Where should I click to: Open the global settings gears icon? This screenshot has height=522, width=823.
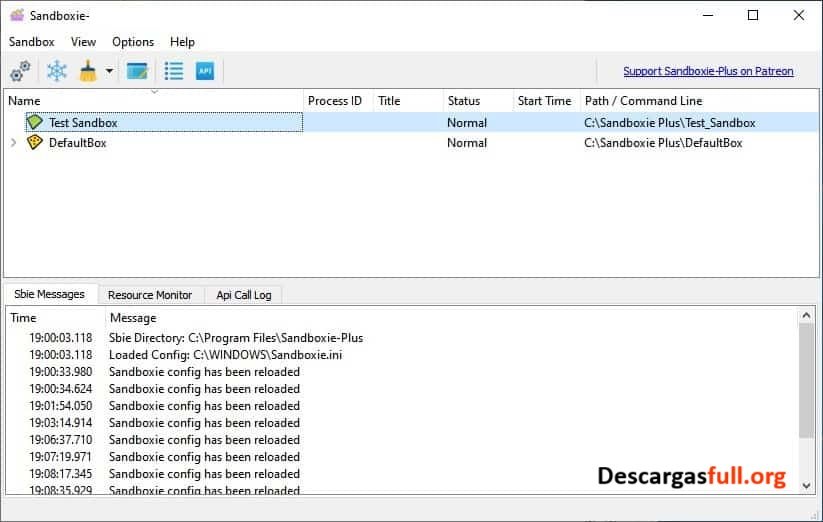point(20,71)
